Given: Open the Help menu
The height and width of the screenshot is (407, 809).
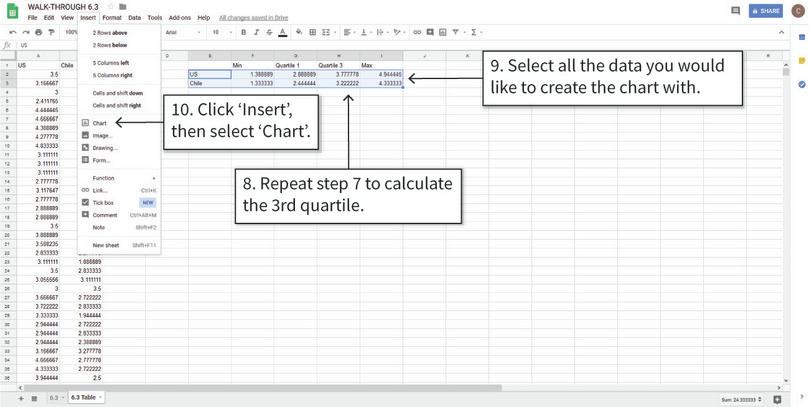Looking at the screenshot, I should point(204,18).
